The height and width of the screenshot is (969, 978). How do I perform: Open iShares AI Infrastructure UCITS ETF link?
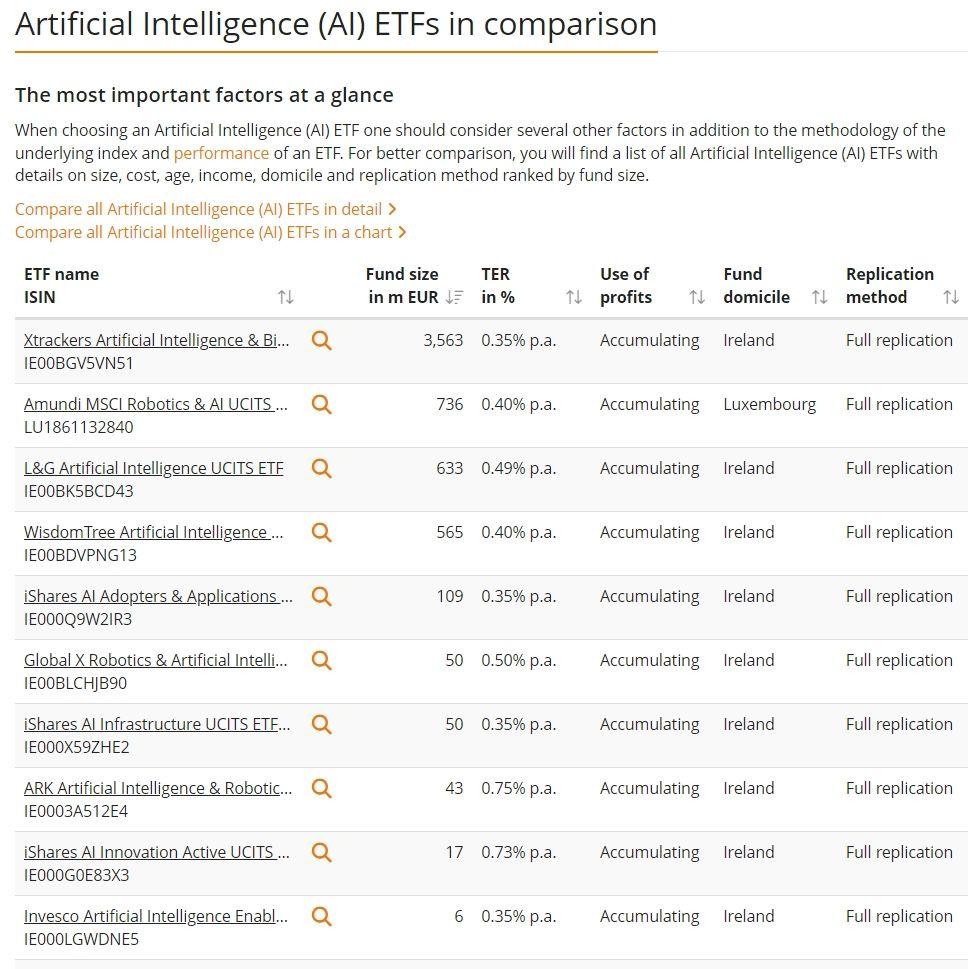click(157, 725)
